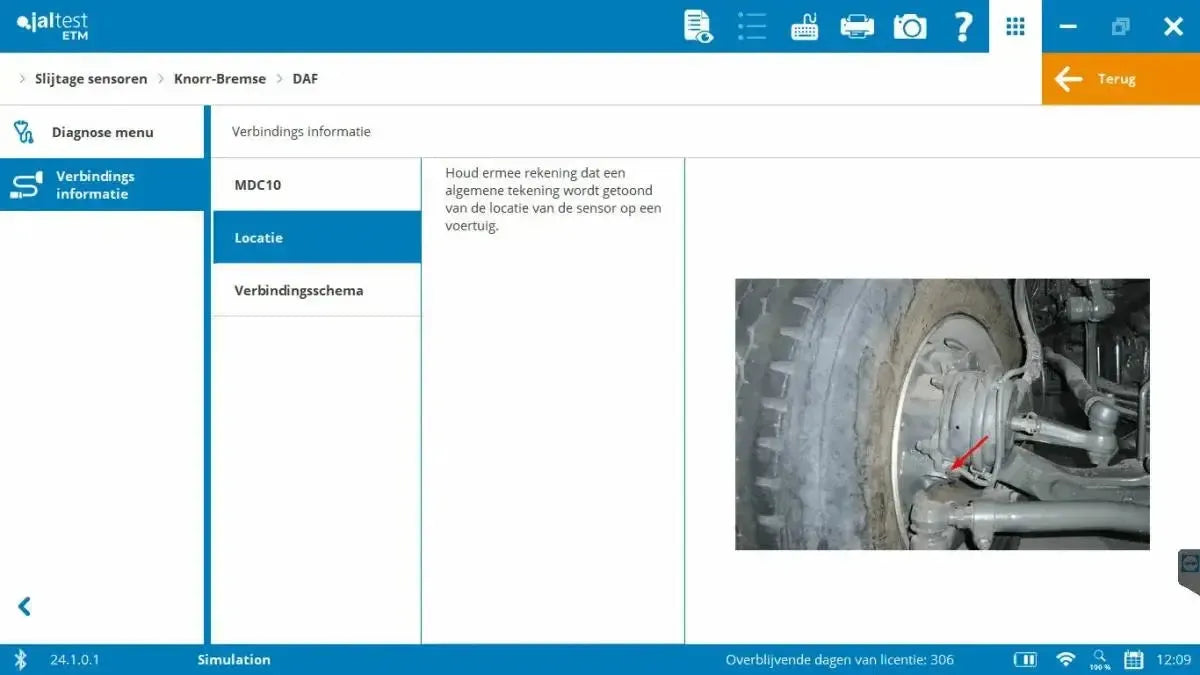Select the list icon in the top toolbar

(752, 26)
